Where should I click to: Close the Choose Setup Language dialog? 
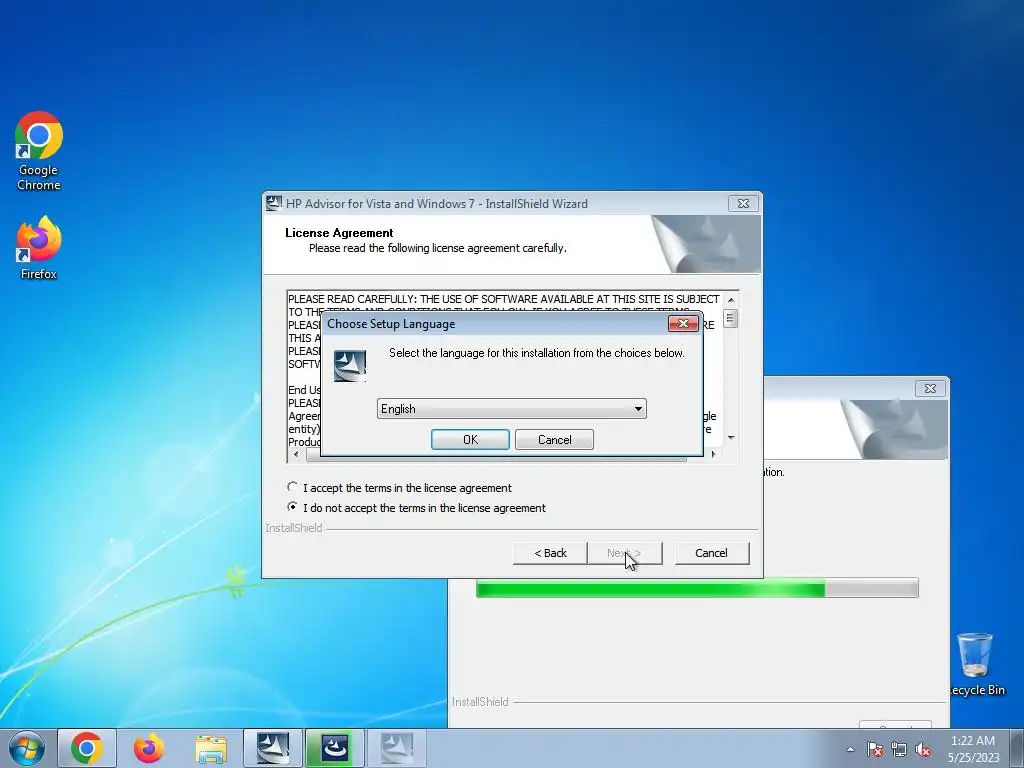coord(683,323)
